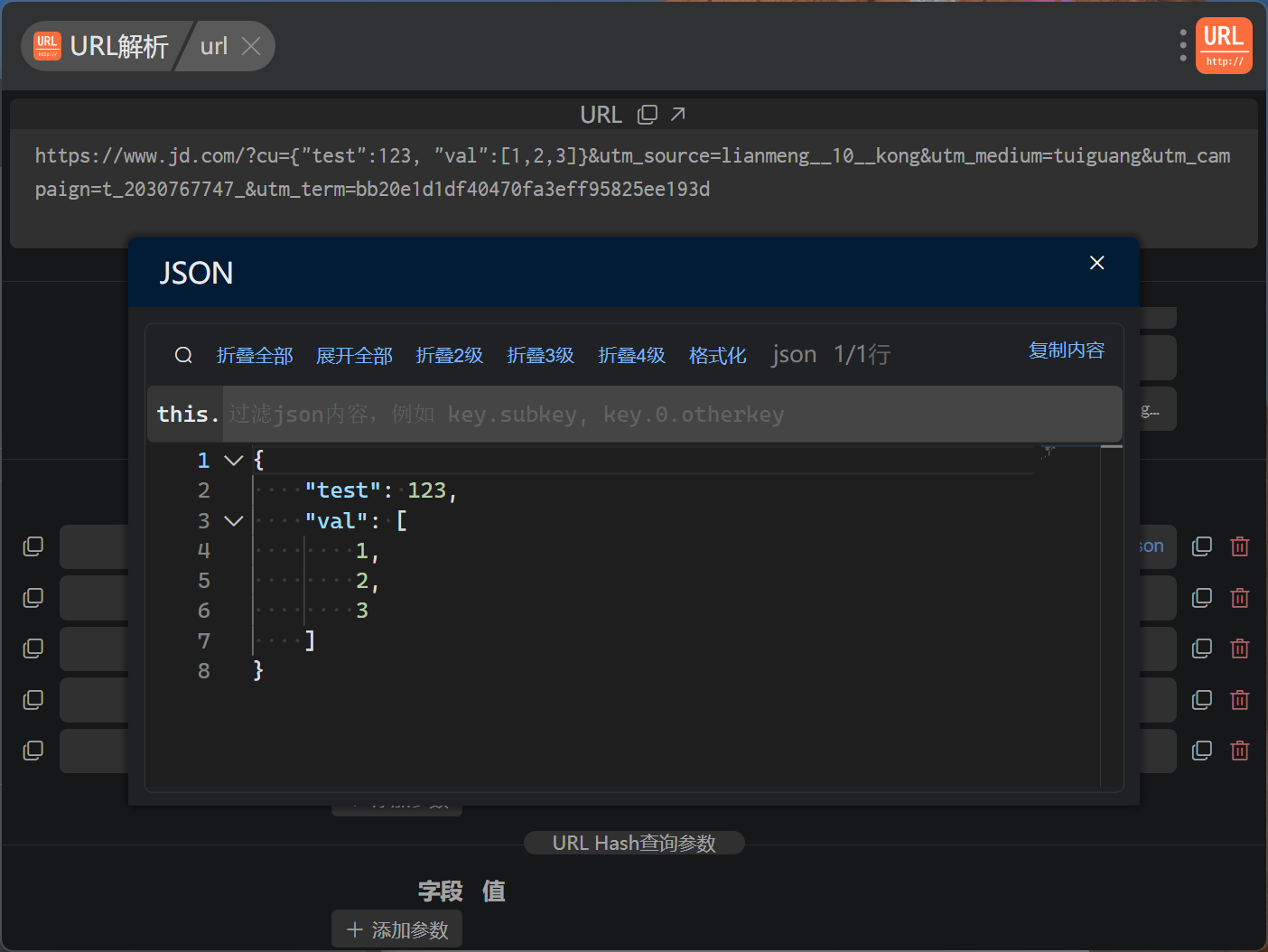Image resolution: width=1268 pixels, height=952 pixels.
Task: Delete third parameter row trash icon
Action: [1240, 649]
